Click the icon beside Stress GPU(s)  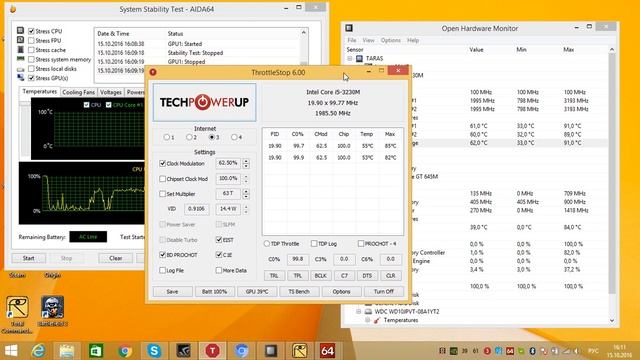click(x=20, y=78)
